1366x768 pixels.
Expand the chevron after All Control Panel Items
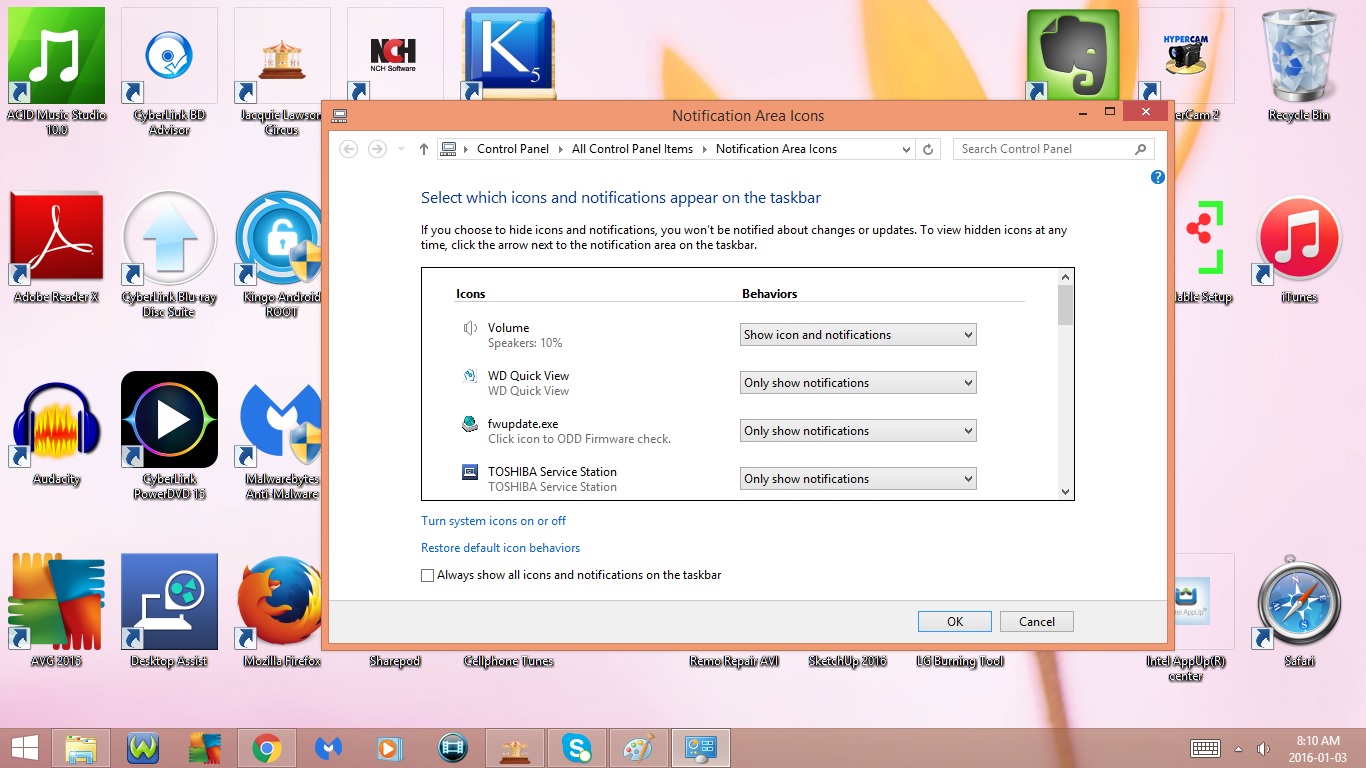click(704, 149)
